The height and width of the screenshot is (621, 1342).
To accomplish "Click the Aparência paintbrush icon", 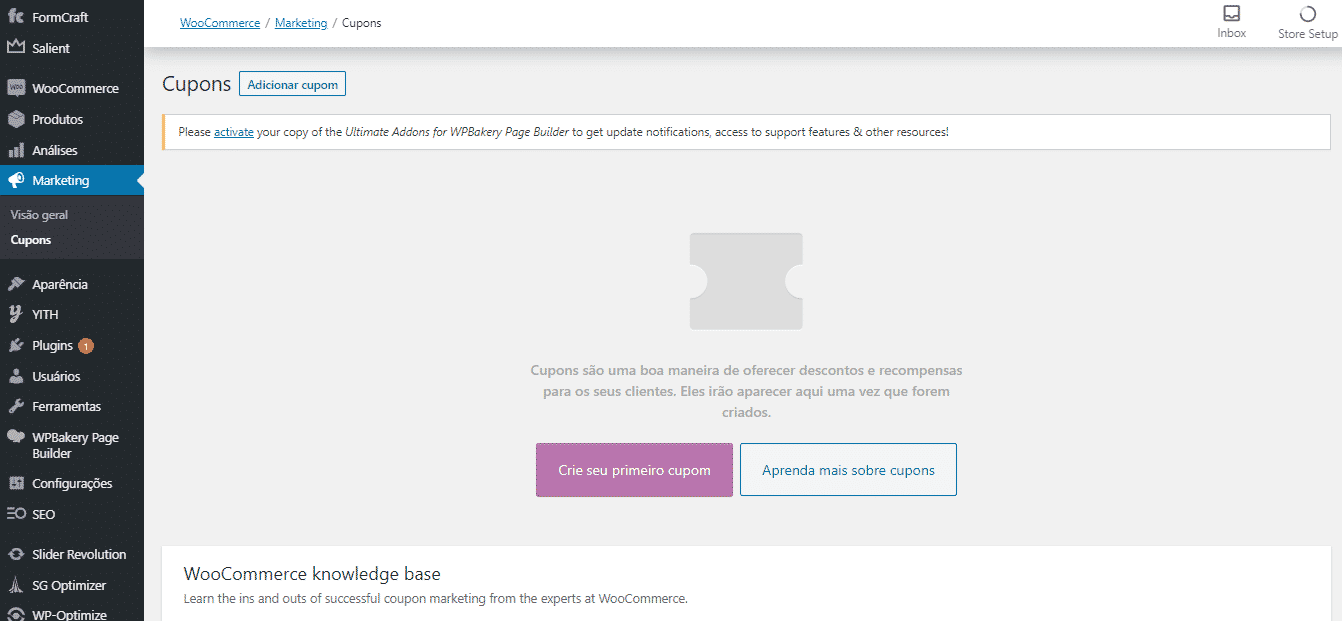I will pyautogui.click(x=16, y=284).
